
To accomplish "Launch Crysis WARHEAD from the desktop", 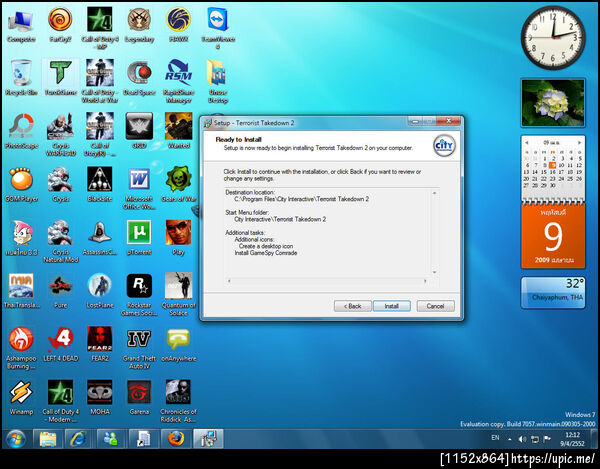I will click(60, 135).
